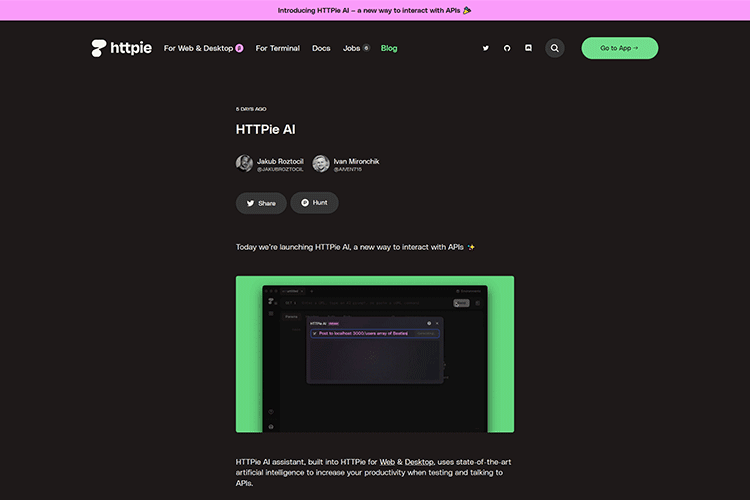Open Jakub Roztocil author link
Screen dimensions: 750x500
(280, 161)
